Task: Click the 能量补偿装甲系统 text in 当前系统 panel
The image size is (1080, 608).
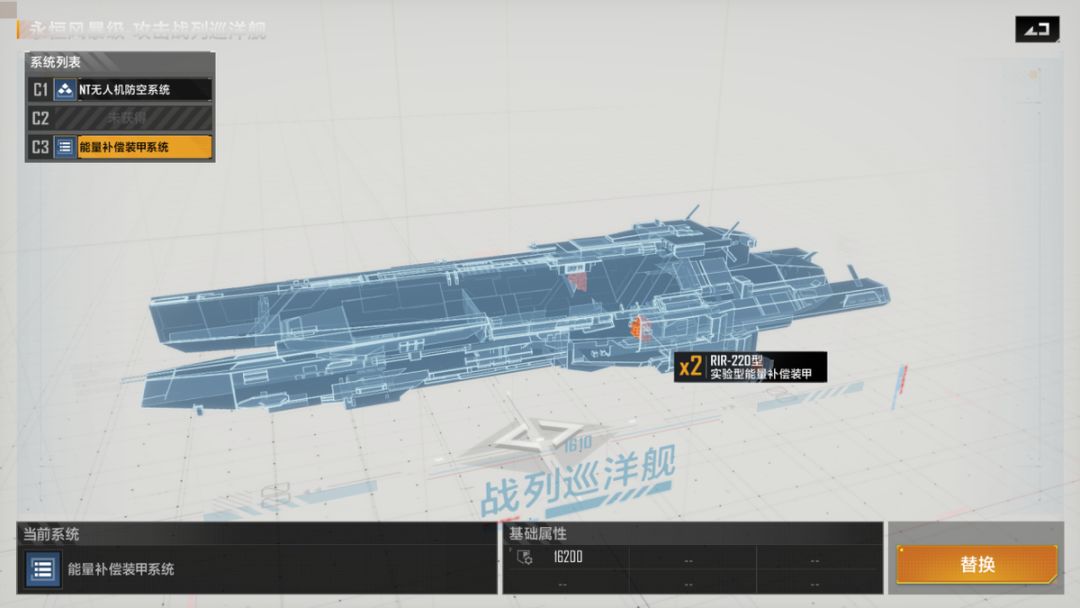Action: pyautogui.click(x=121, y=569)
